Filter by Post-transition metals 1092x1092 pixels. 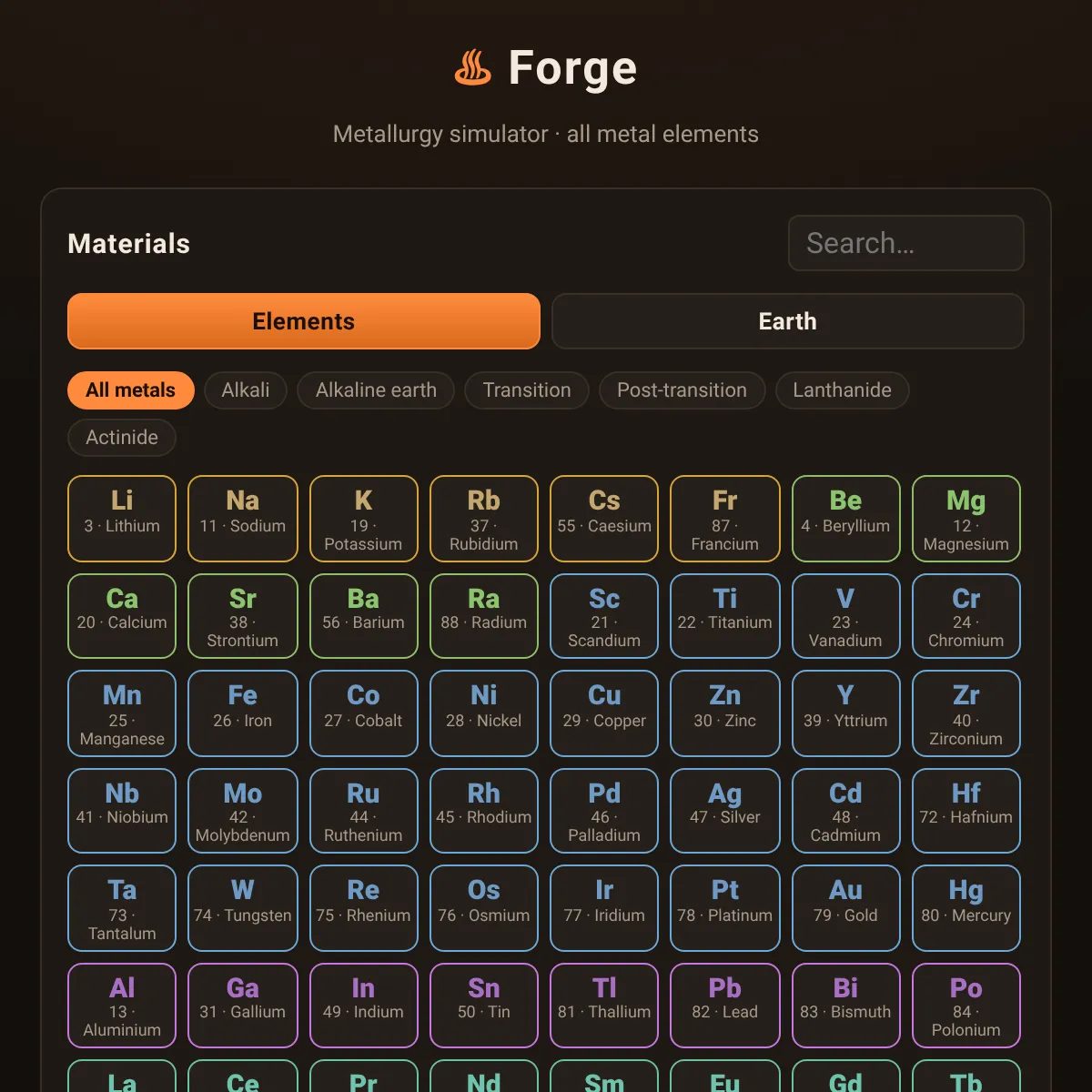[682, 390]
